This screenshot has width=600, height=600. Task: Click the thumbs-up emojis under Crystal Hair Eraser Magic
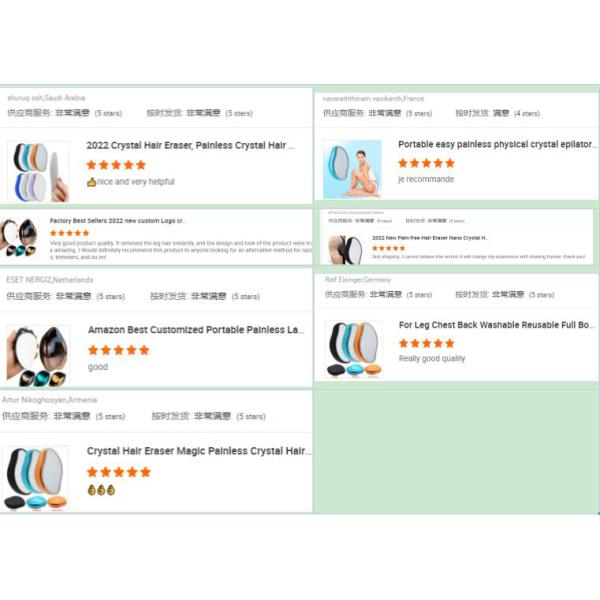point(101,490)
